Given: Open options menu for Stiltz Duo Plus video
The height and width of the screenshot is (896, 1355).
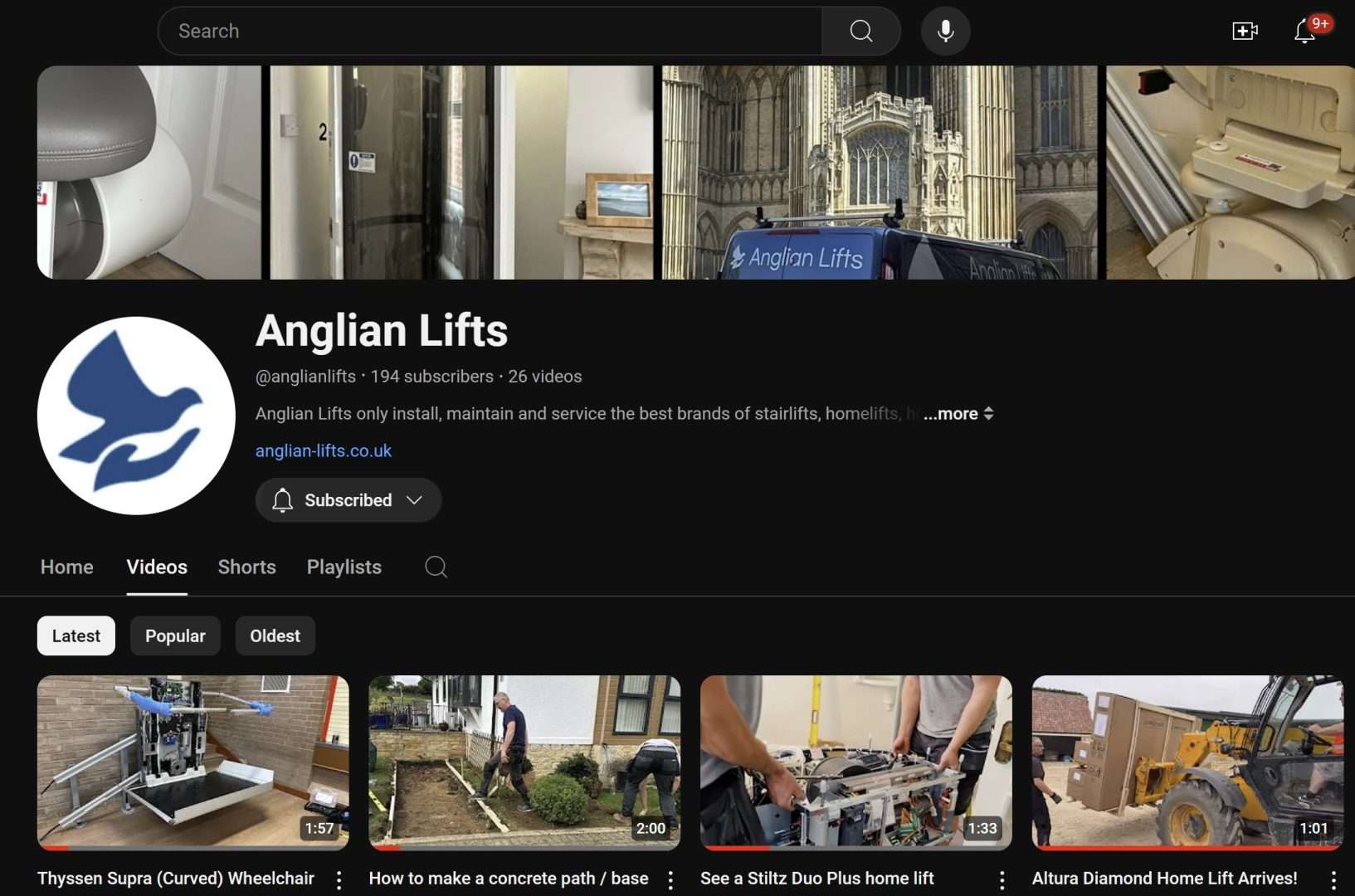Looking at the screenshot, I should [x=1002, y=880].
